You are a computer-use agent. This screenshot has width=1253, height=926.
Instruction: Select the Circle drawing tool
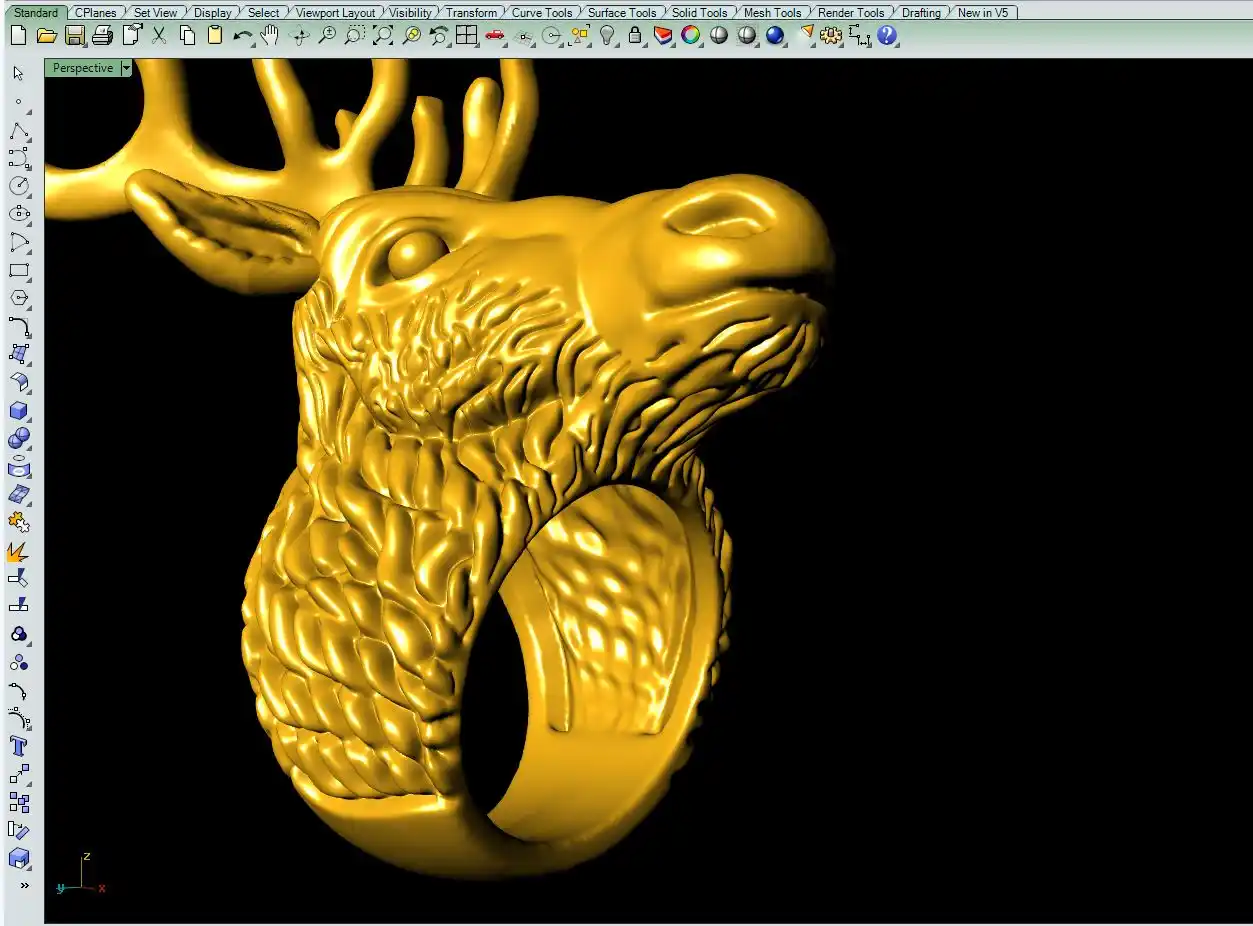[x=18, y=186]
